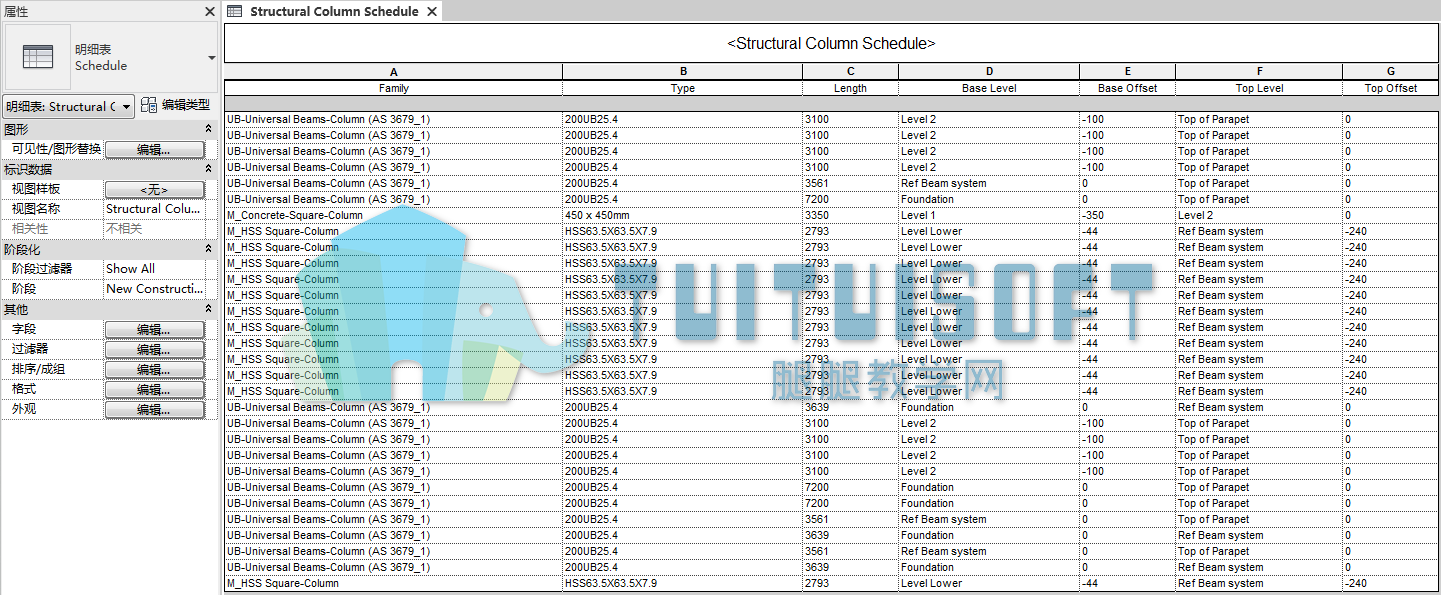This screenshot has height=595, width=1441.
Task: Open 字段 fields edit button
Action: [x=154, y=329]
